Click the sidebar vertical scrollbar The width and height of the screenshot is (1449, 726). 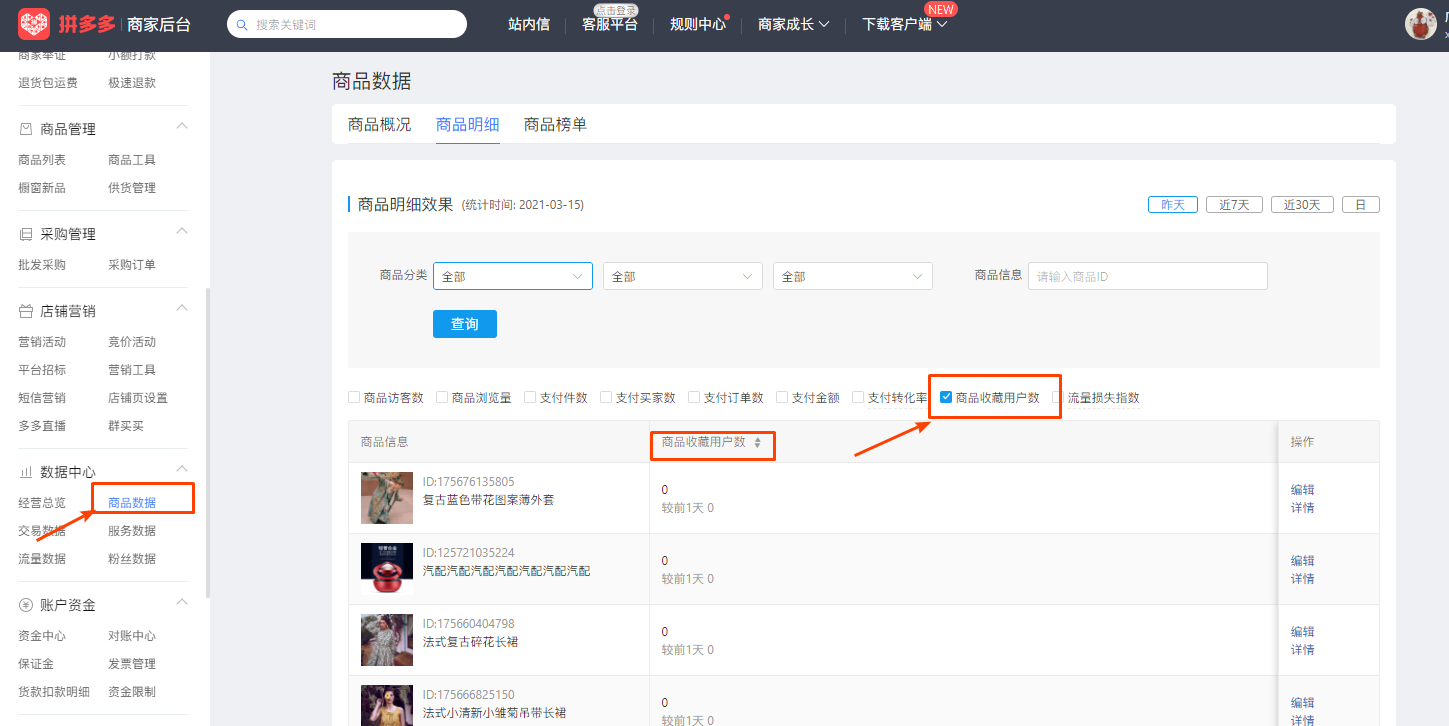pyautogui.click(x=207, y=443)
